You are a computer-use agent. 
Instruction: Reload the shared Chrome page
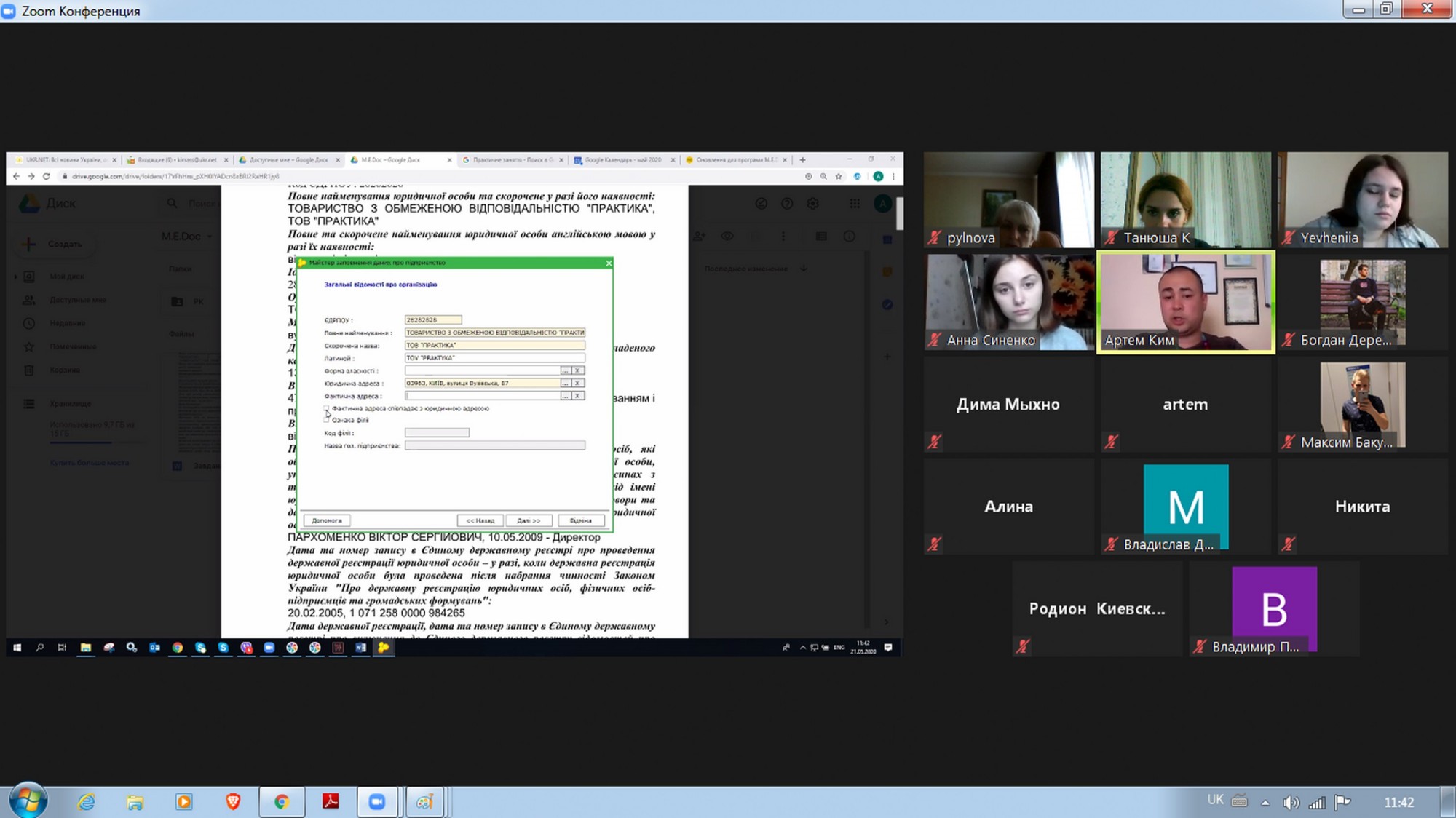tap(46, 176)
